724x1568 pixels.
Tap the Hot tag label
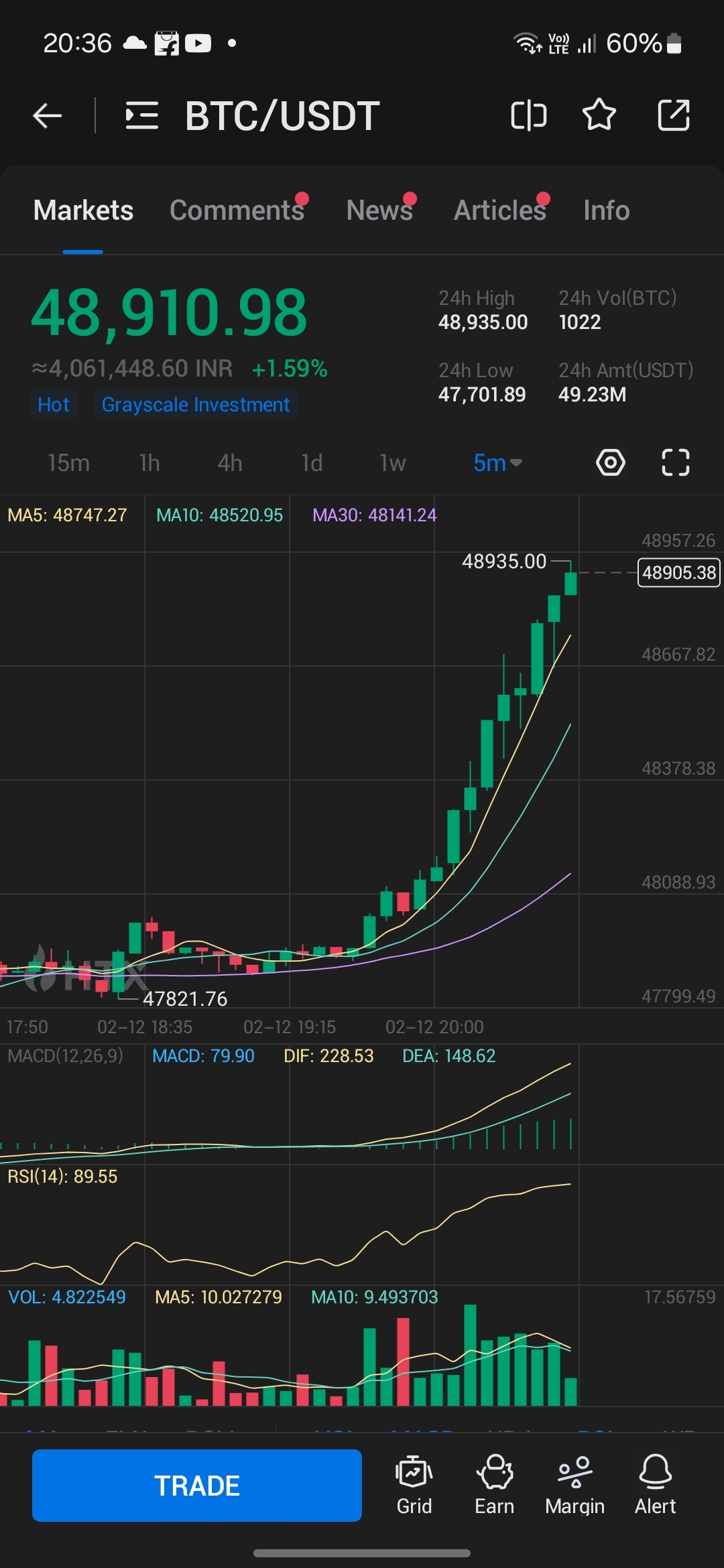point(54,405)
